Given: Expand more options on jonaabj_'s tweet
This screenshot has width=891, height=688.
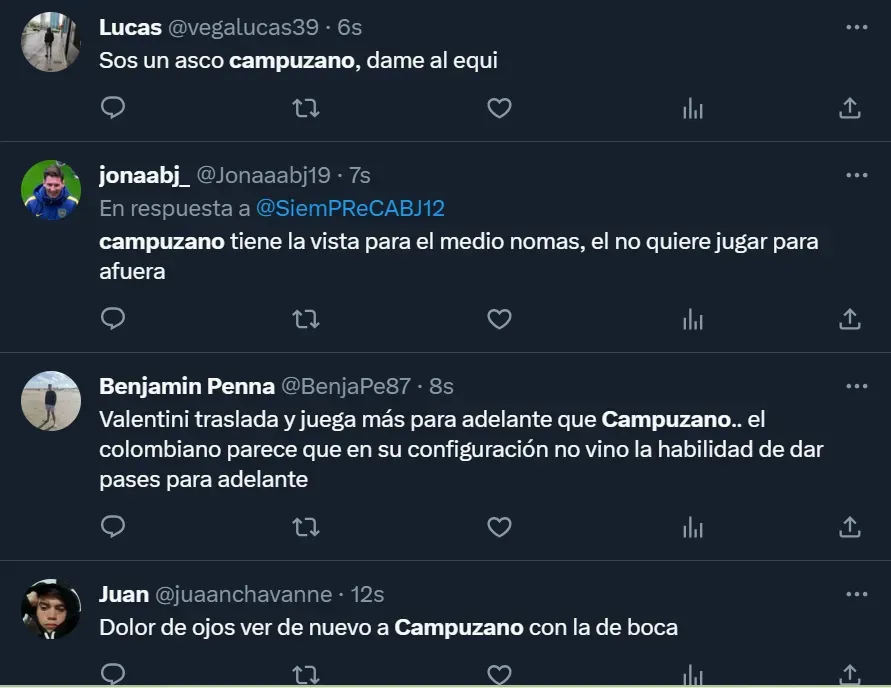Looking at the screenshot, I should point(856,175).
